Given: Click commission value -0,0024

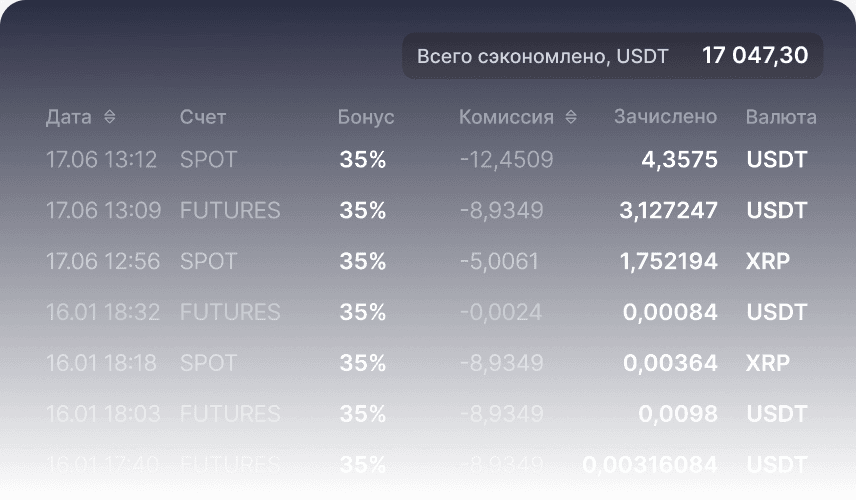Looking at the screenshot, I should coord(500,312).
